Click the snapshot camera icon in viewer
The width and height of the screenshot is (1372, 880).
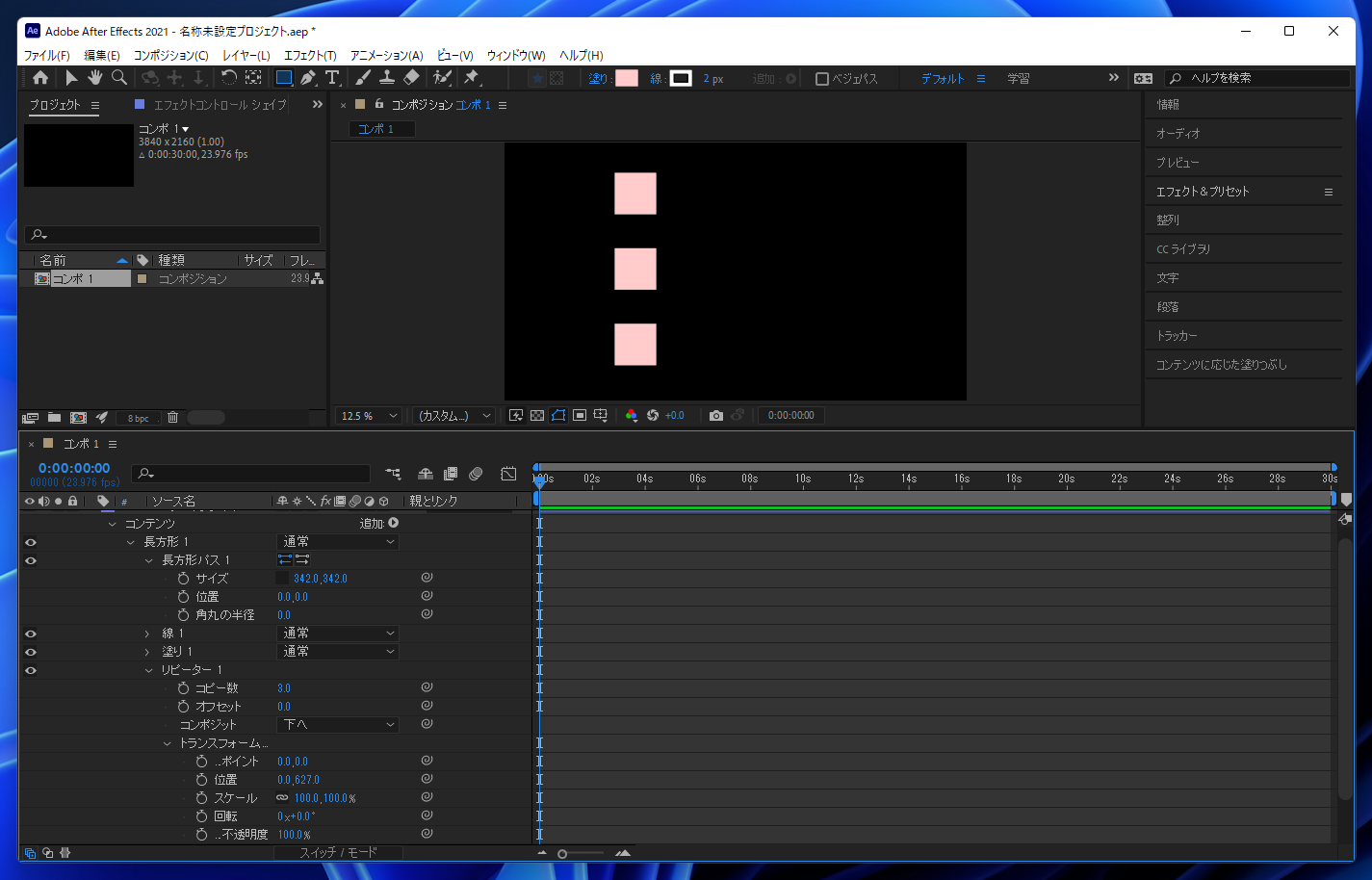point(716,416)
